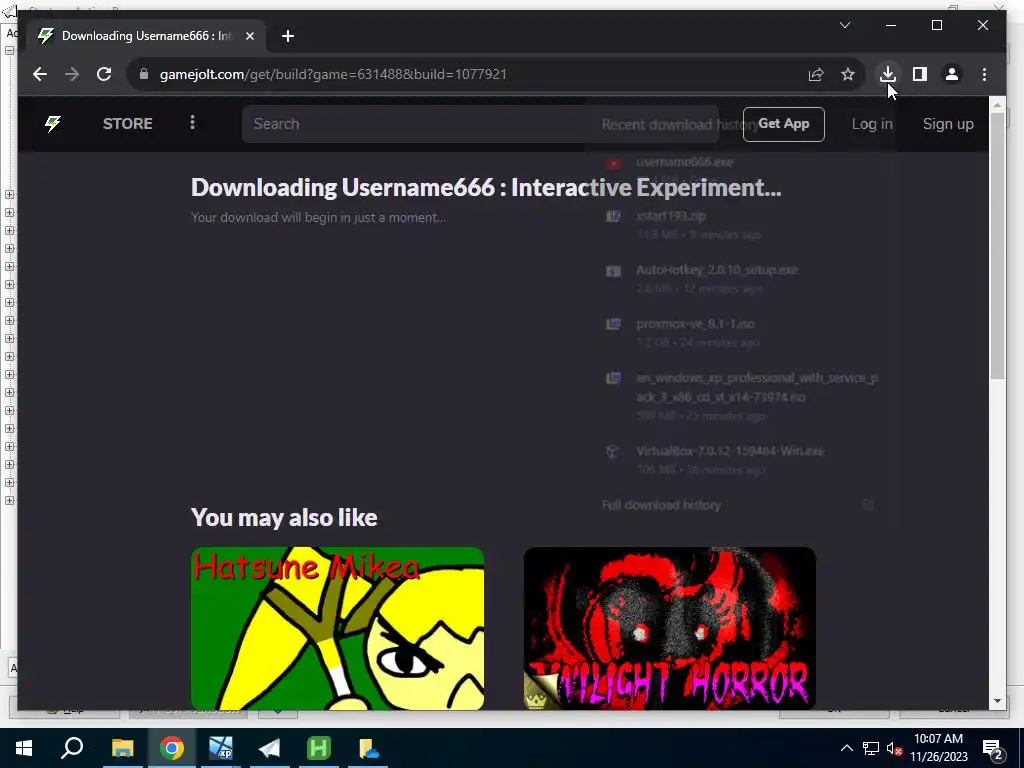1024x768 pixels.
Task: Open the file-with-cloud taskbar icon
Action: click(x=368, y=748)
